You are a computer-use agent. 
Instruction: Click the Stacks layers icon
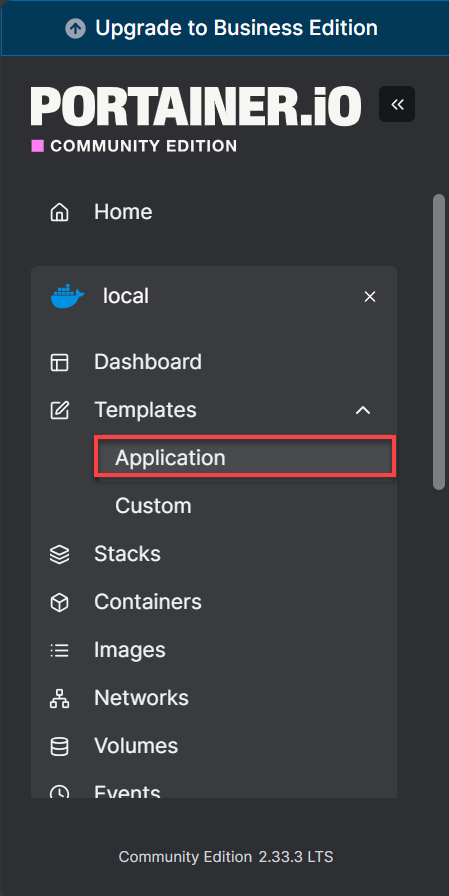tap(59, 554)
